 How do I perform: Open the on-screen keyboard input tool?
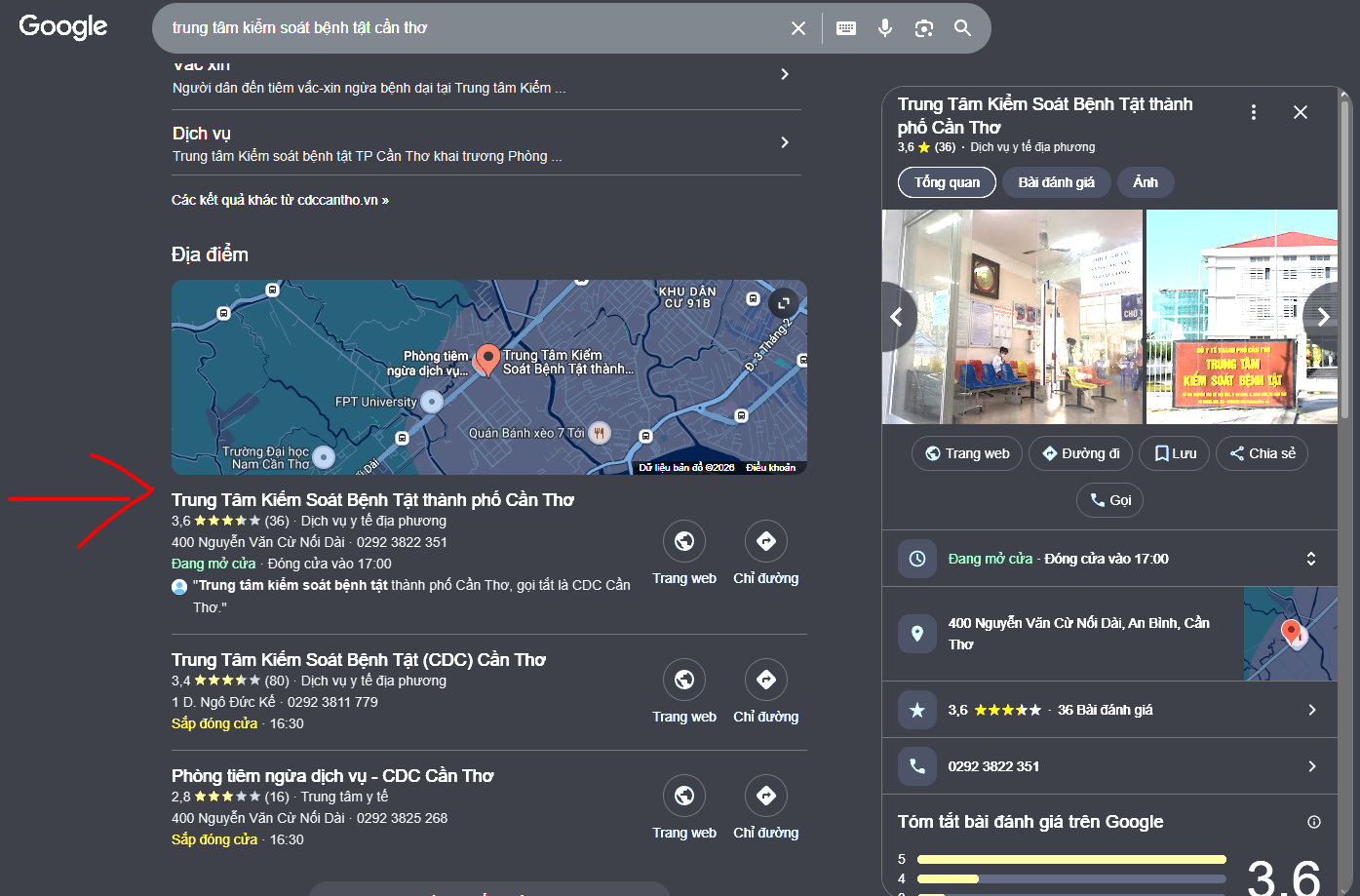[846, 28]
